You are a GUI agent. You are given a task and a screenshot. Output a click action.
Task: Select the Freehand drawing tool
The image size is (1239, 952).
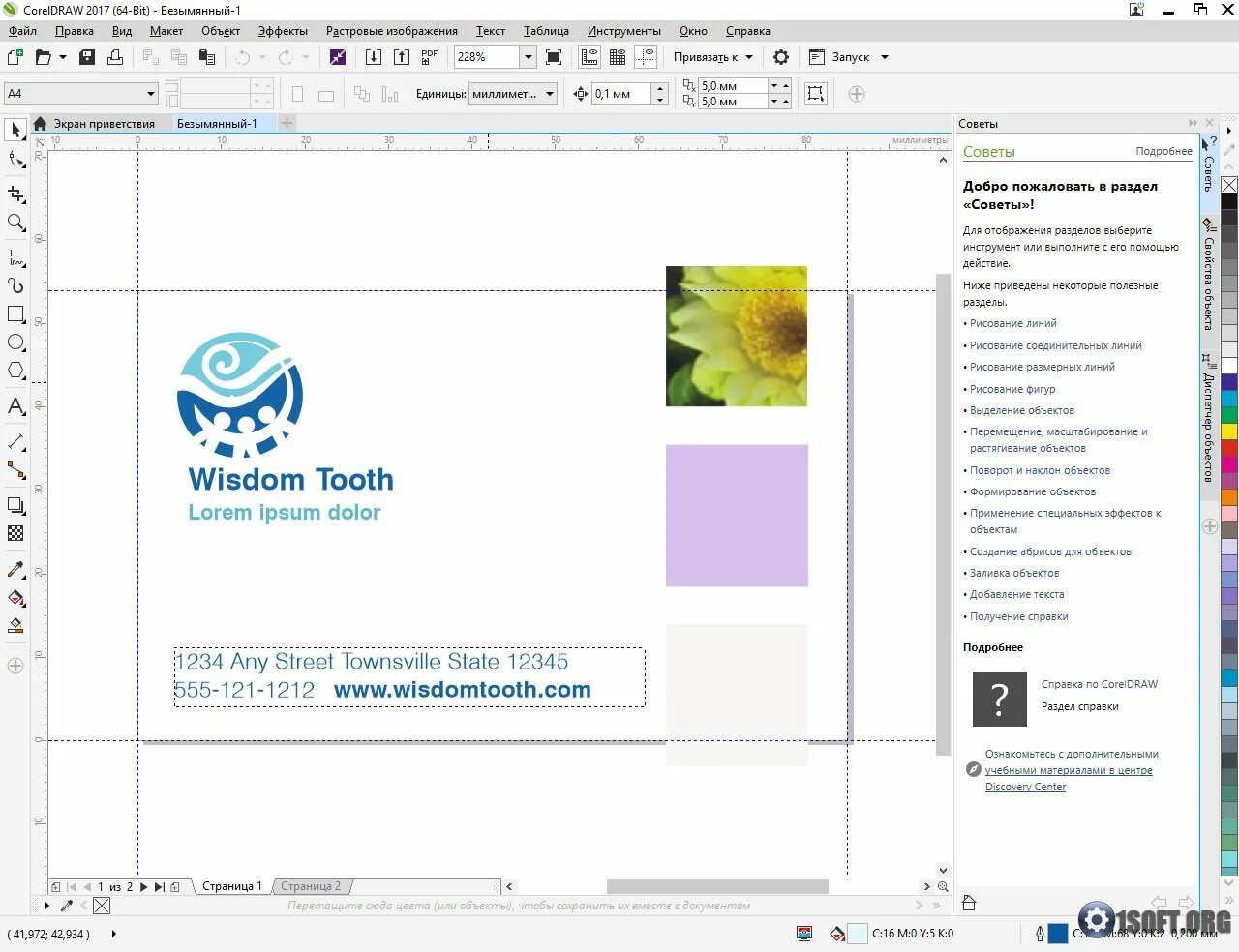15,258
